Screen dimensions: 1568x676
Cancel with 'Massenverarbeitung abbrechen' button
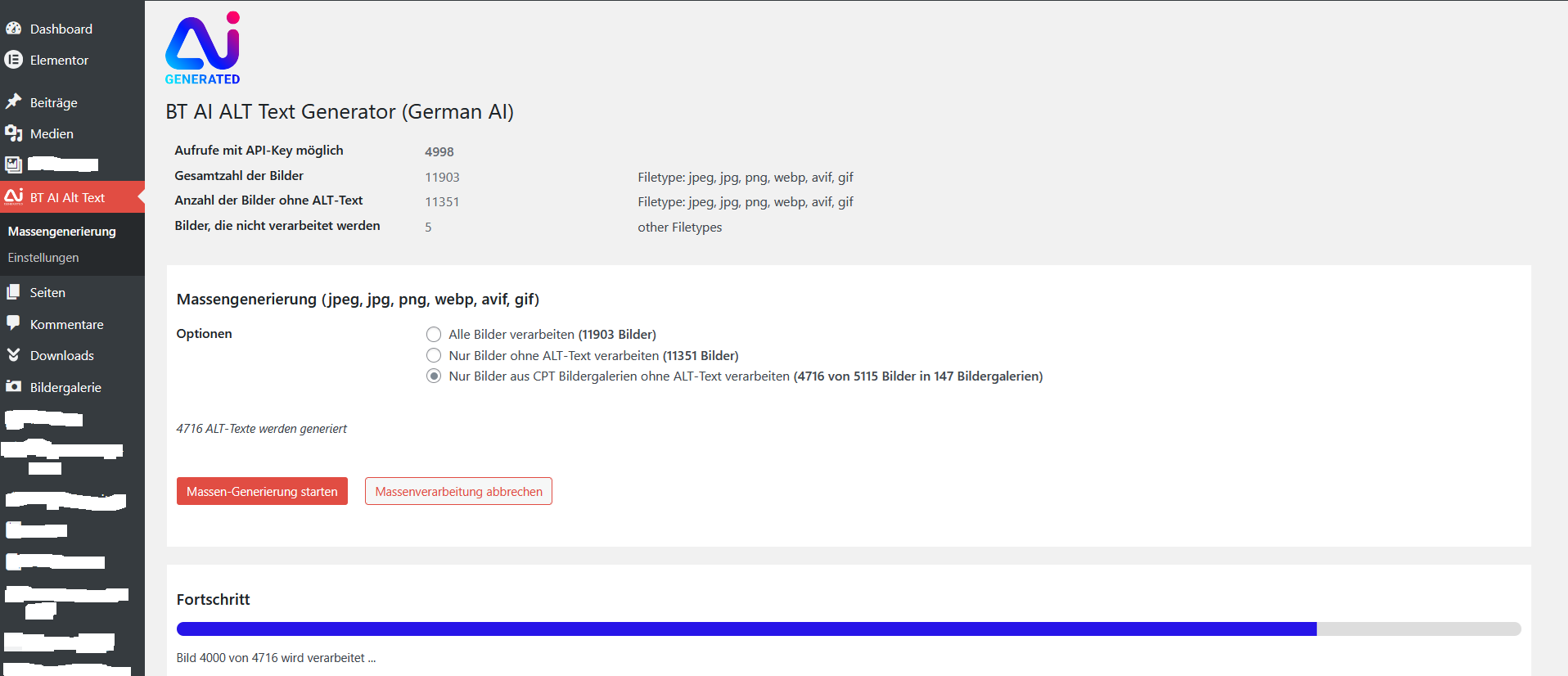pos(458,491)
